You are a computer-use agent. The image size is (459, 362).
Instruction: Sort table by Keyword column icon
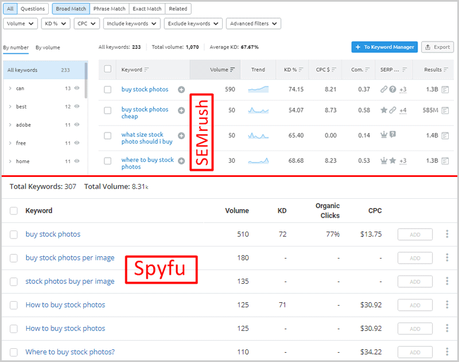pyautogui.click(x=146, y=70)
